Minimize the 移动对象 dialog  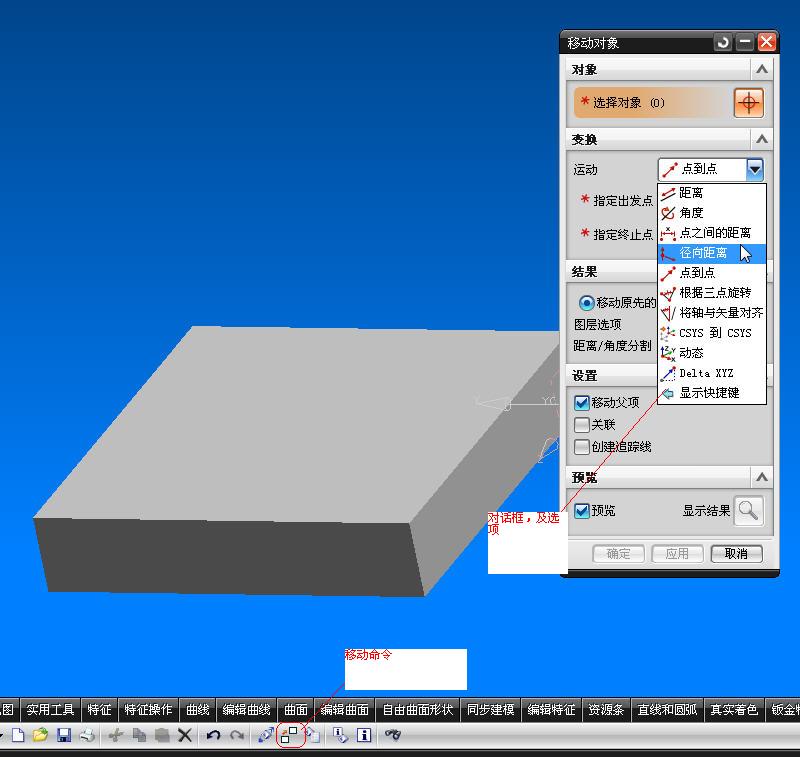(745, 42)
